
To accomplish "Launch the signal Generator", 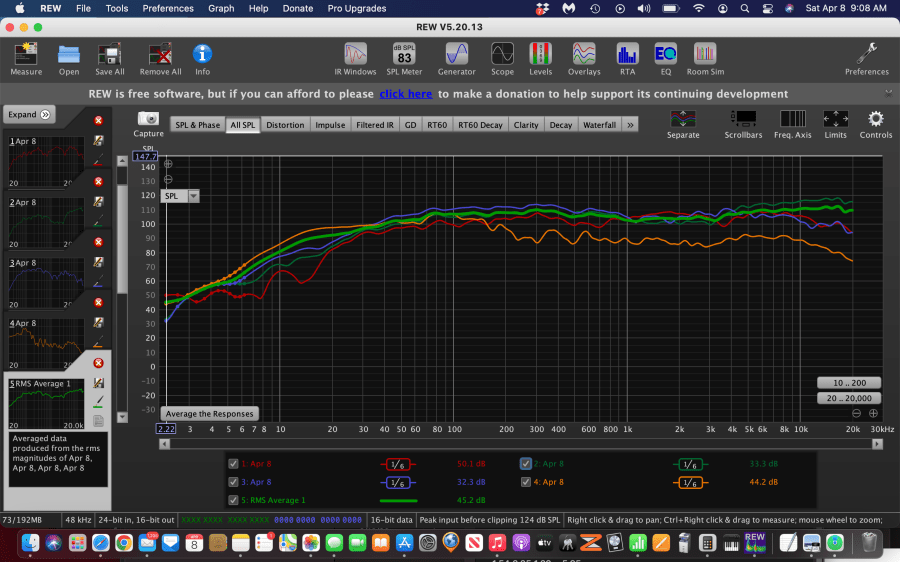I will point(456,59).
